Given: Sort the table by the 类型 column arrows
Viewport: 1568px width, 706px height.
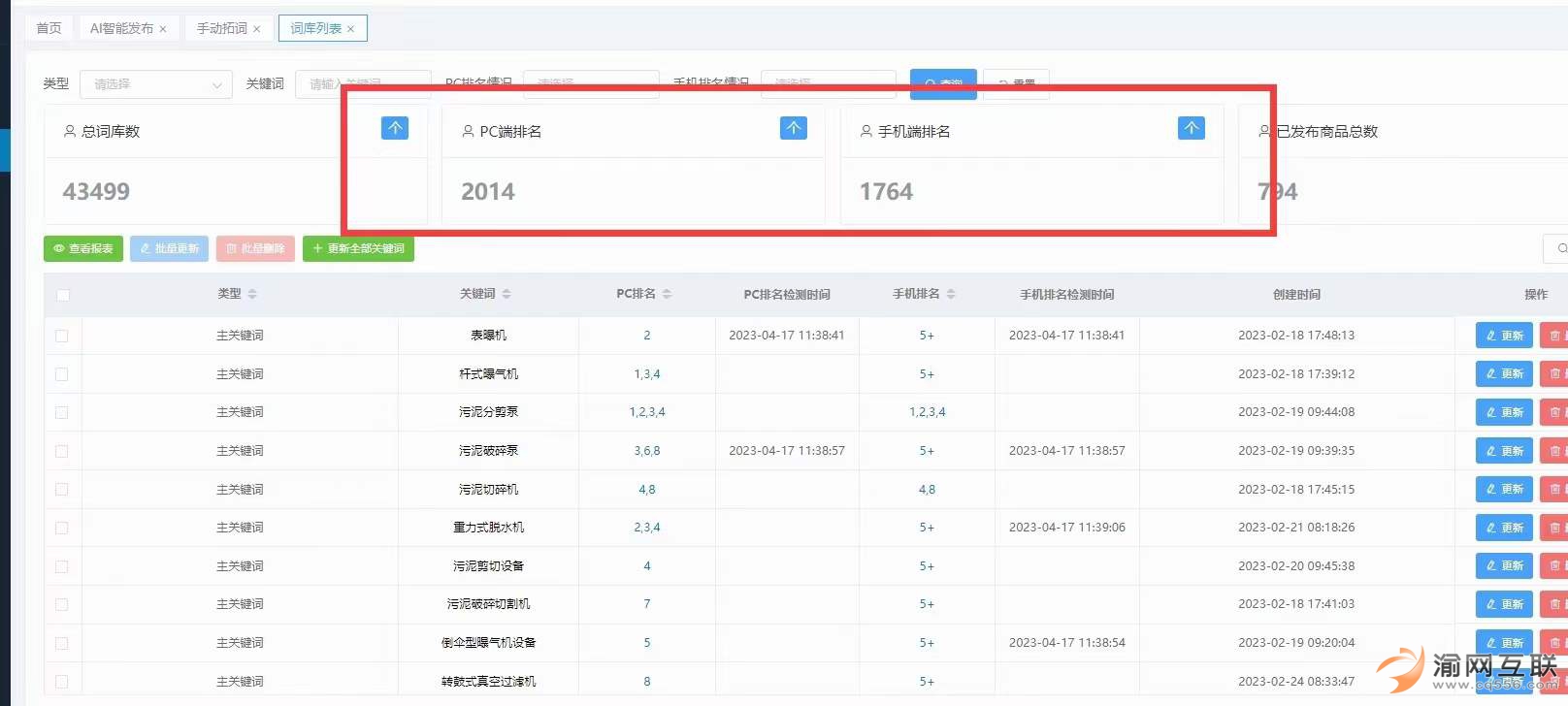Looking at the screenshot, I should 252,294.
